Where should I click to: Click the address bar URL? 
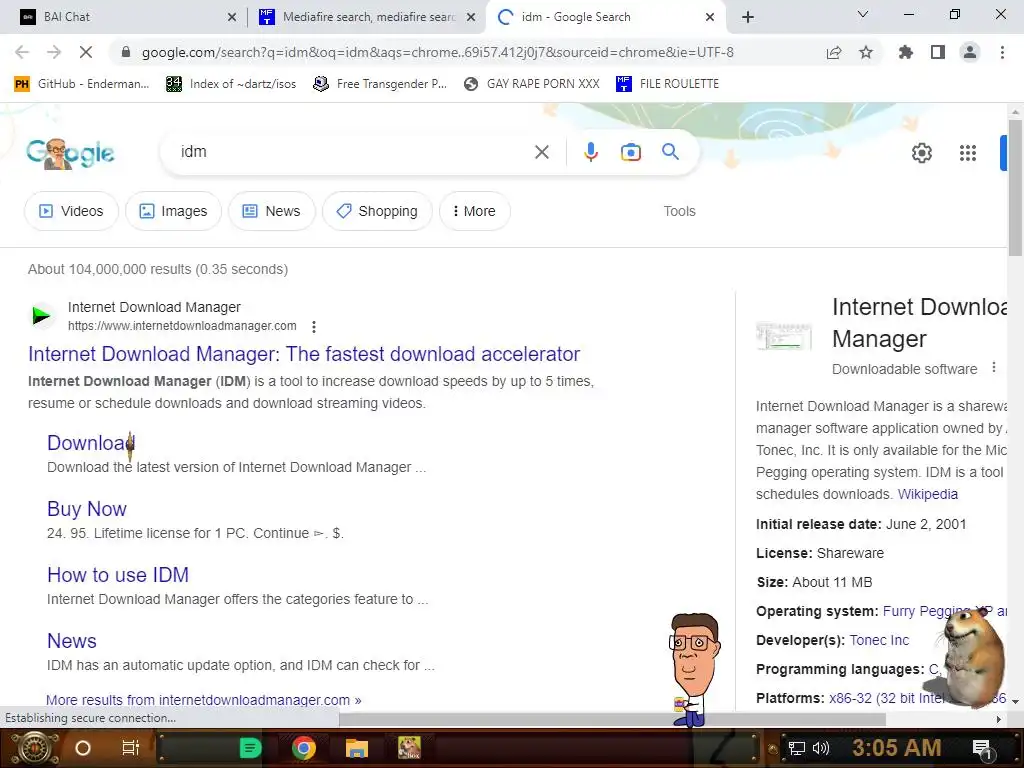(438, 52)
